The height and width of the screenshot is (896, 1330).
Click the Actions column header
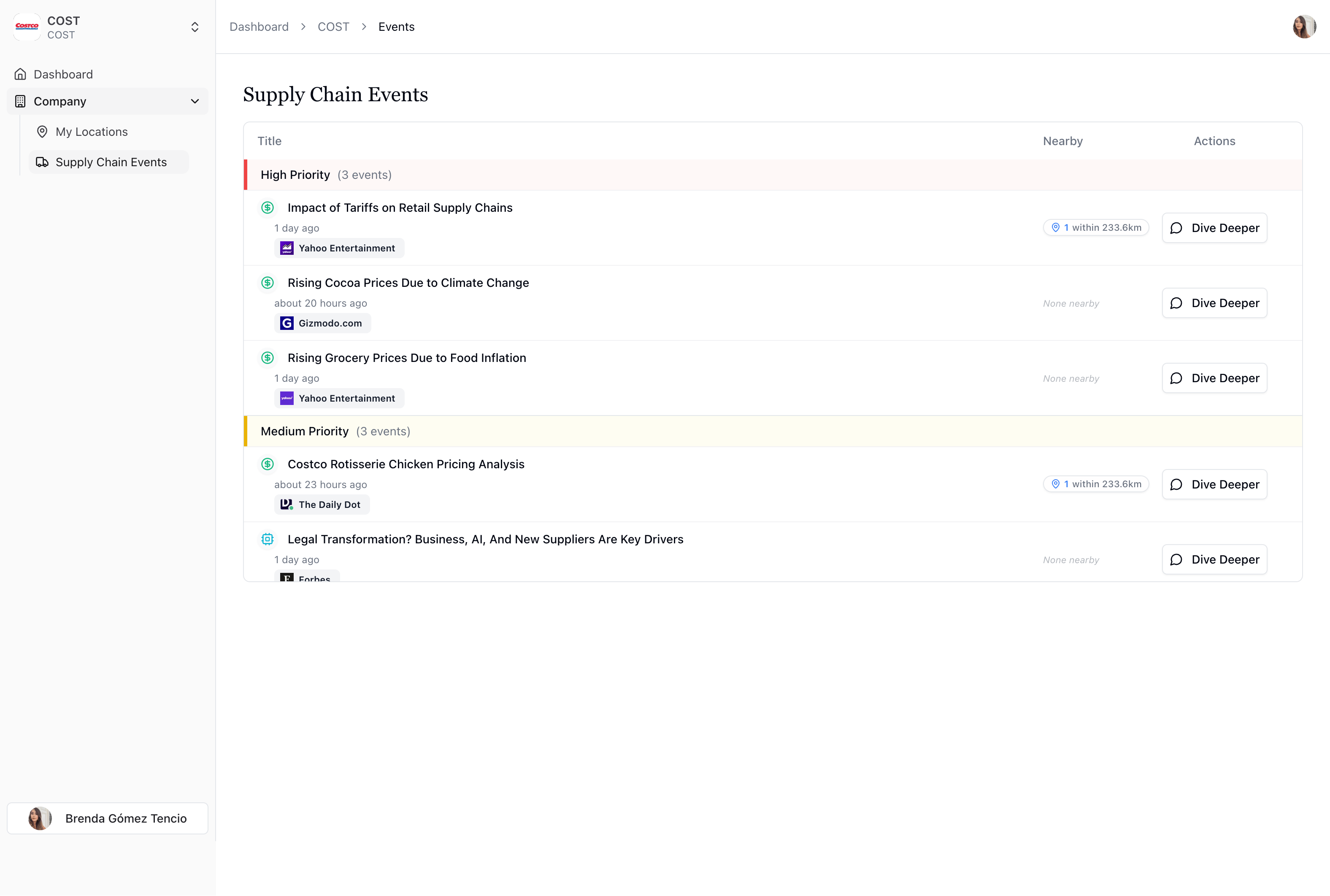click(x=1214, y=141)
